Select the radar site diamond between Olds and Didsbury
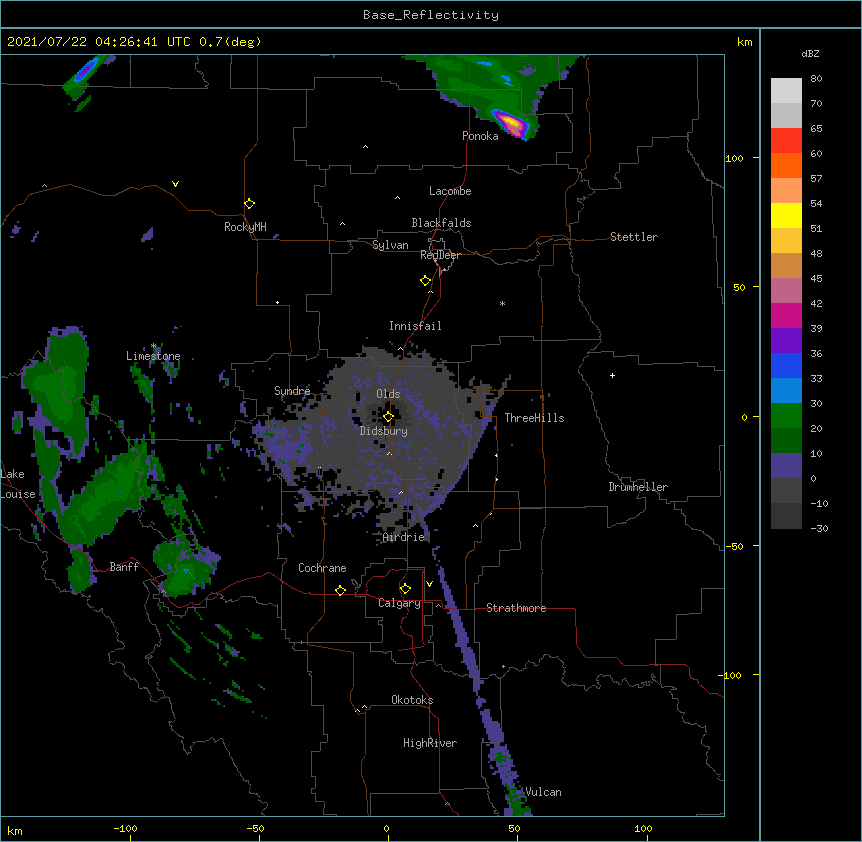This screenshot has width=862, height=842. click(389, 417)
